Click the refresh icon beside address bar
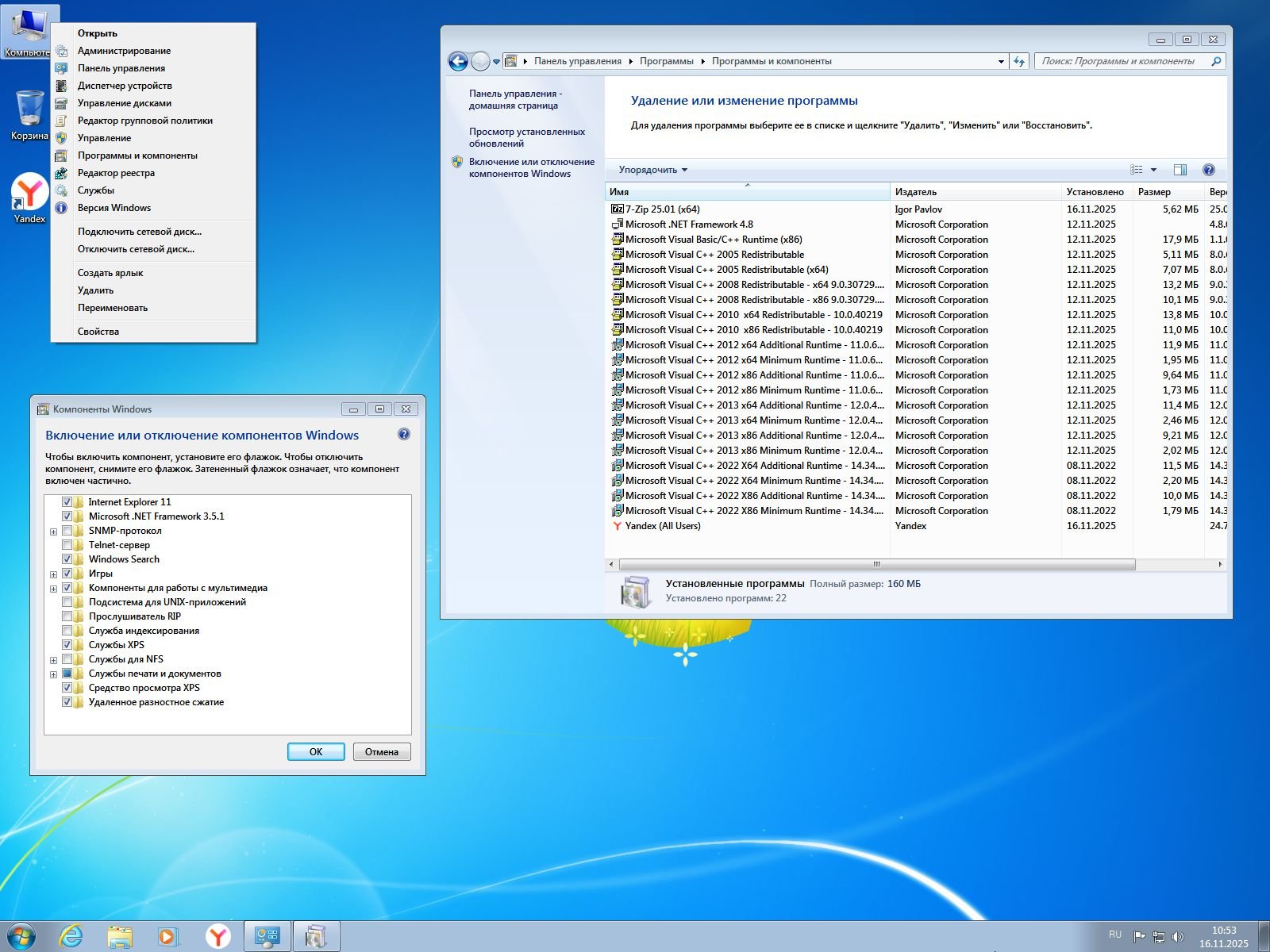 tap(1020, 61)
